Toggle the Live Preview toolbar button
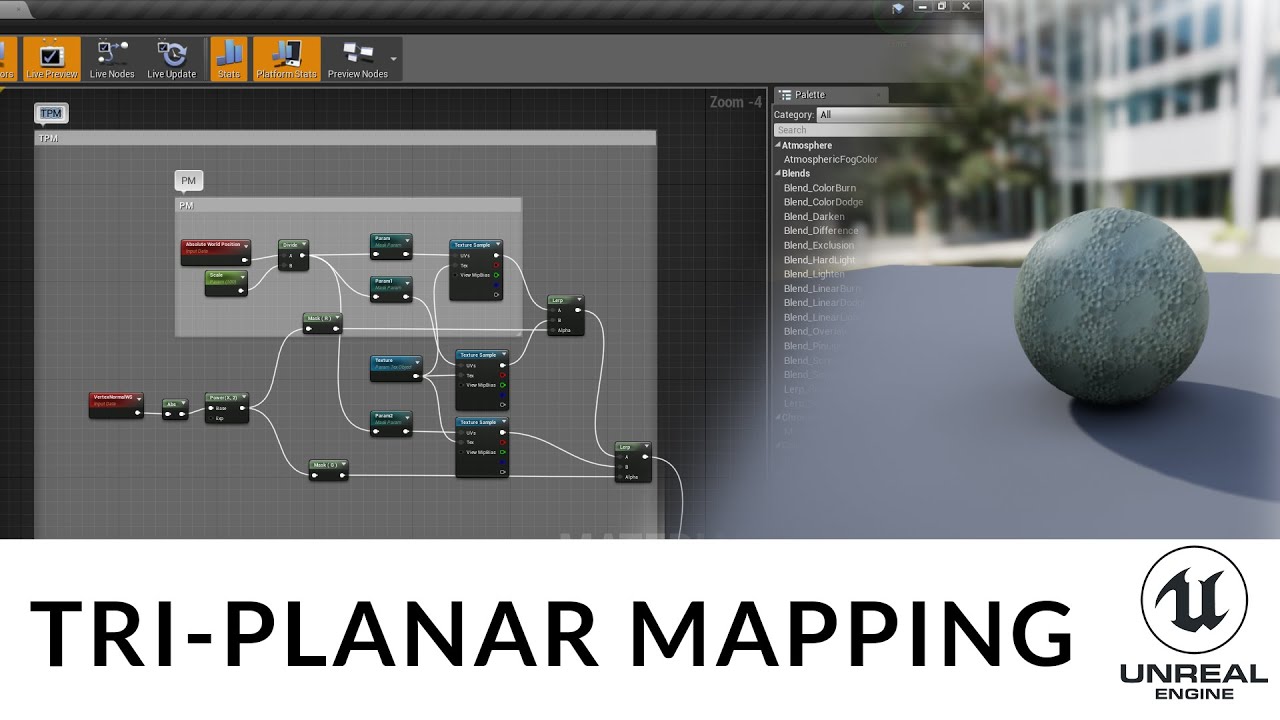The height and width of the screenshot is (720, 1280). (51, 59)
